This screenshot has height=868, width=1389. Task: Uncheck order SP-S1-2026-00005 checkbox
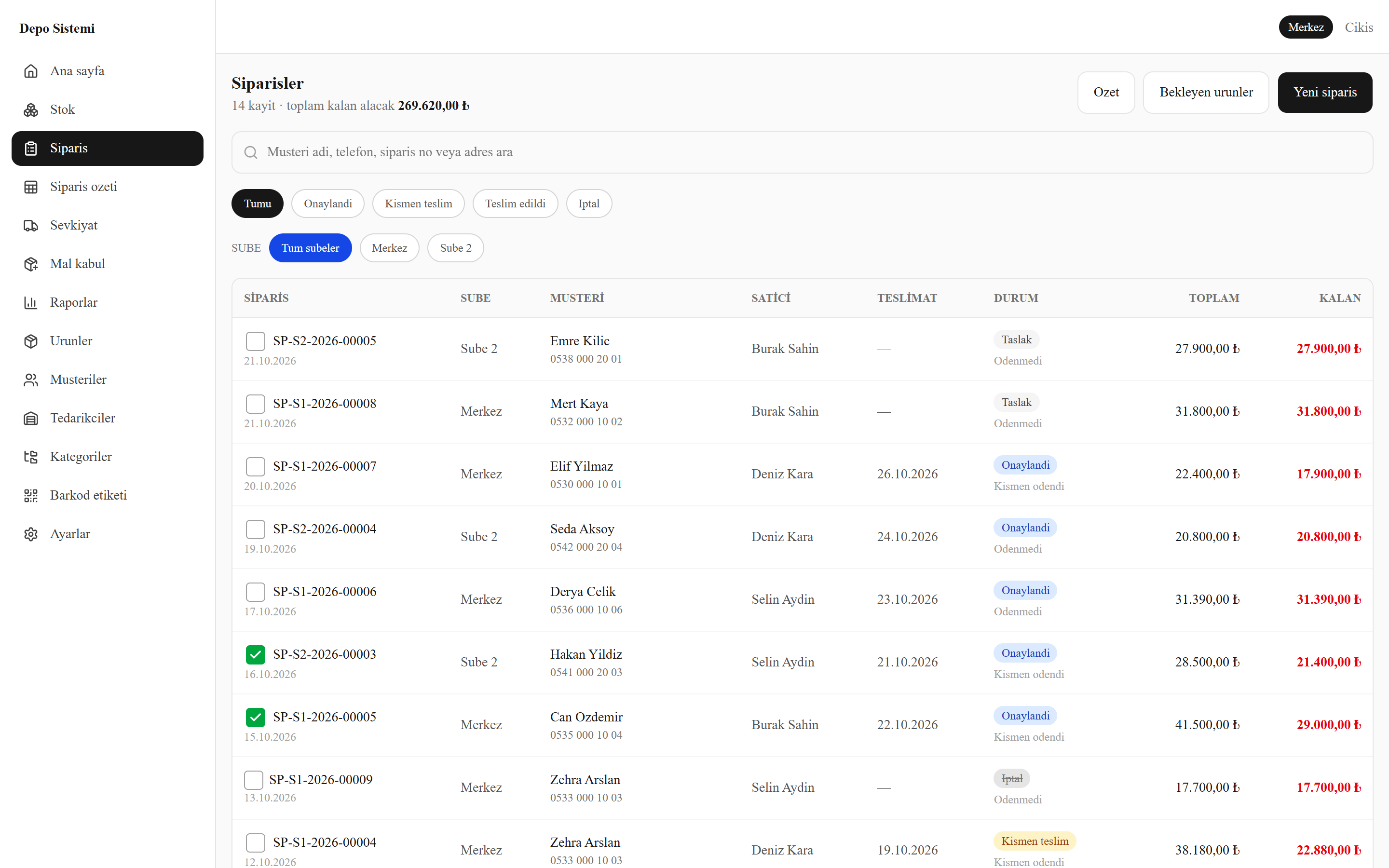[x=256, y=717]
